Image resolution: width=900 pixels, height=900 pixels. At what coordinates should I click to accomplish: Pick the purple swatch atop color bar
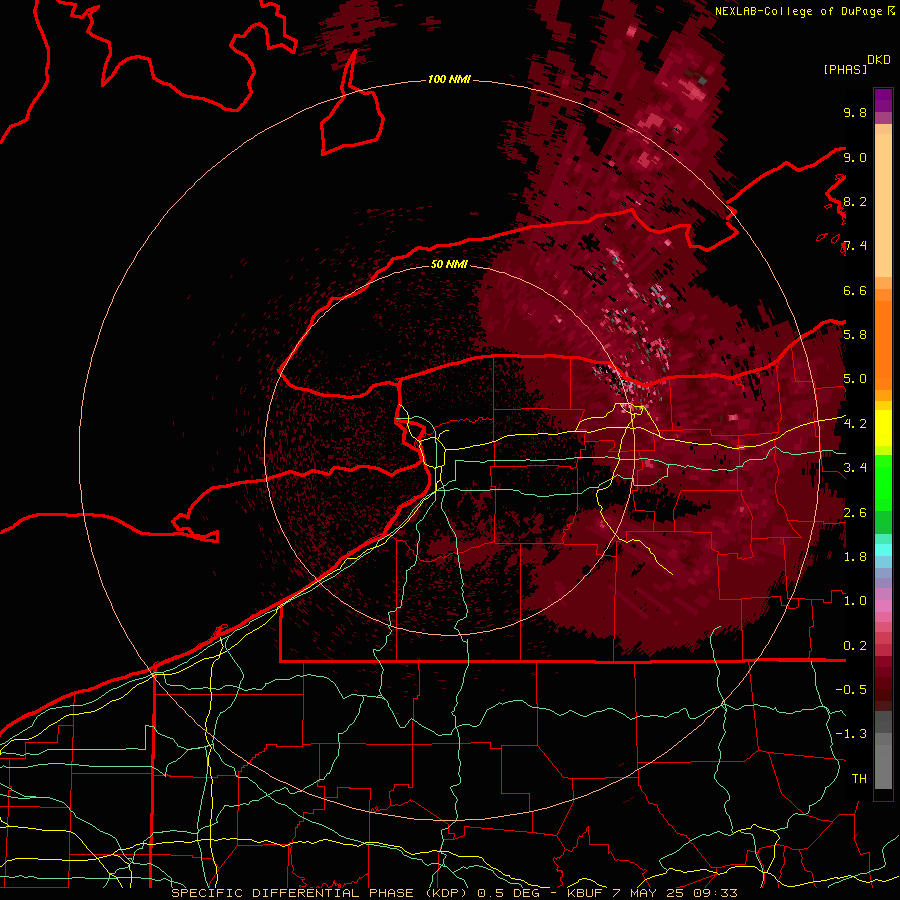(x=883, y=100)
